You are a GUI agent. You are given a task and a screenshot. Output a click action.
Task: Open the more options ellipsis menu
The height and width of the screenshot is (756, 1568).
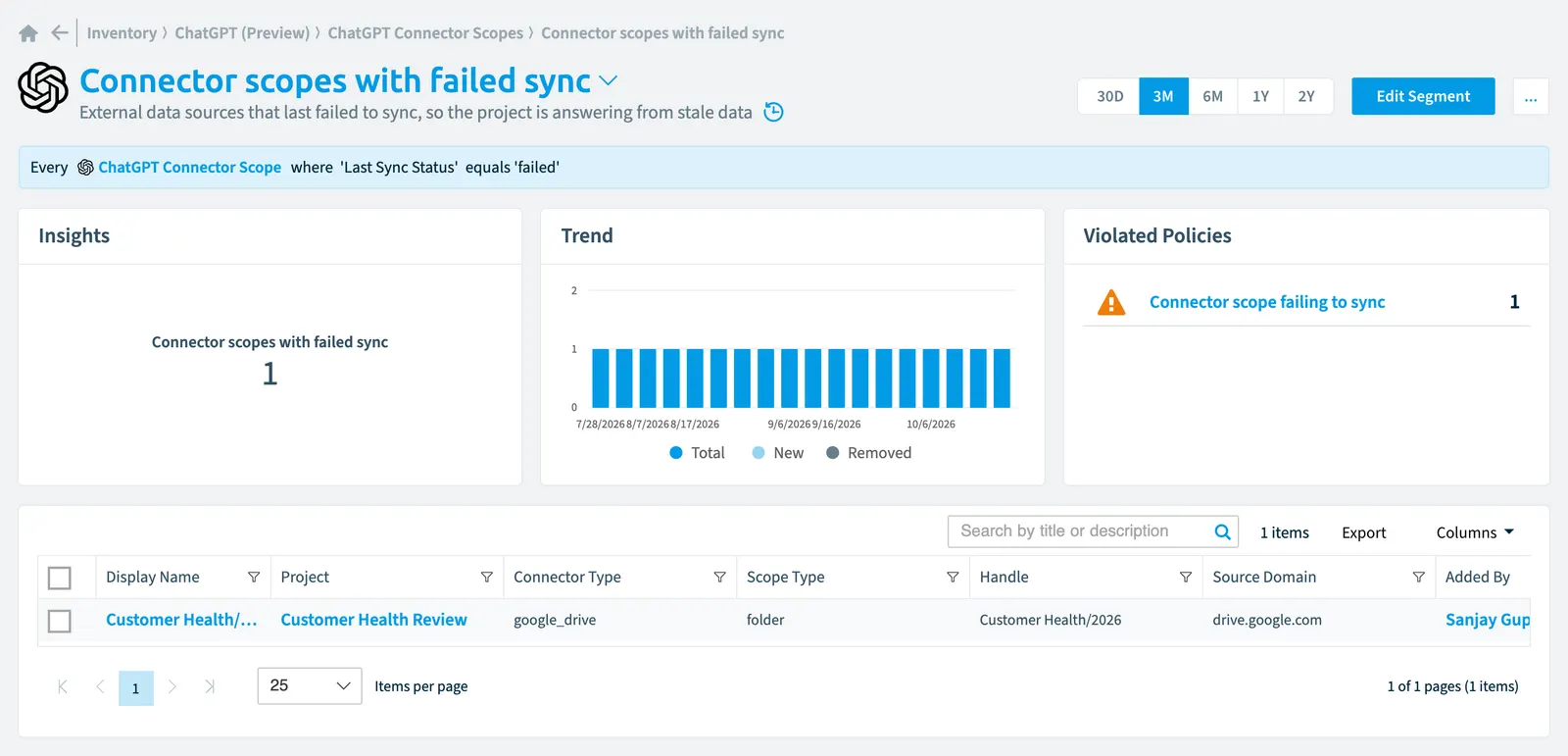click(x=1531, y=96)
